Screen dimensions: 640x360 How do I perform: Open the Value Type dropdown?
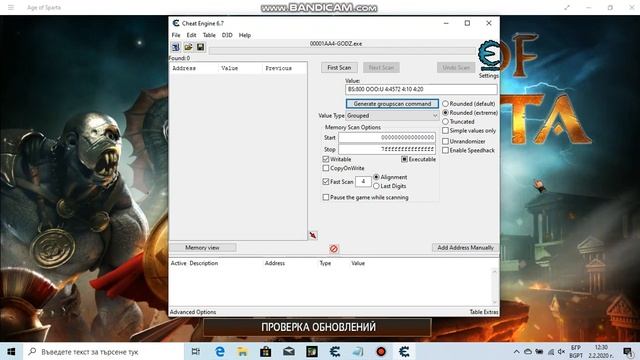(x=392, y=116)
